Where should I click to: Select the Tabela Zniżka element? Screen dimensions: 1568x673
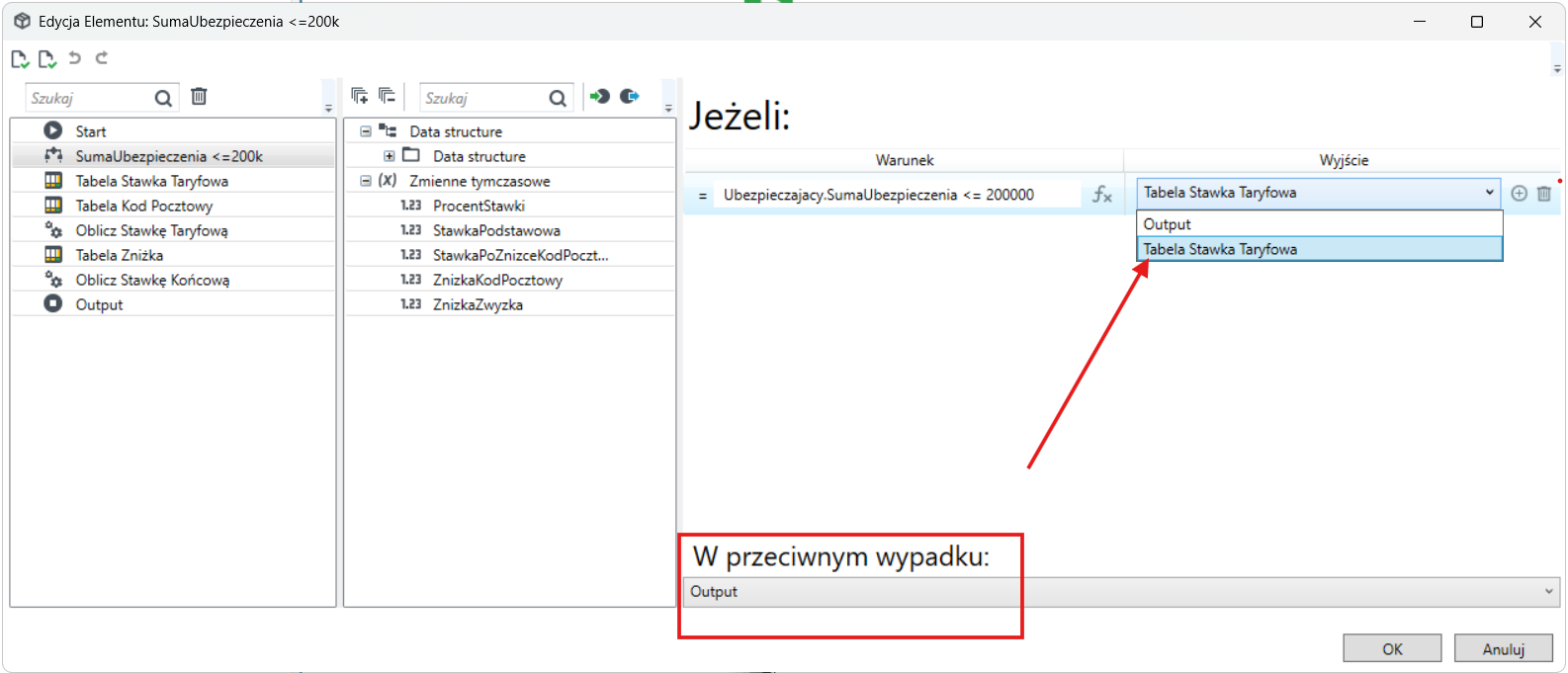(173, 255)
